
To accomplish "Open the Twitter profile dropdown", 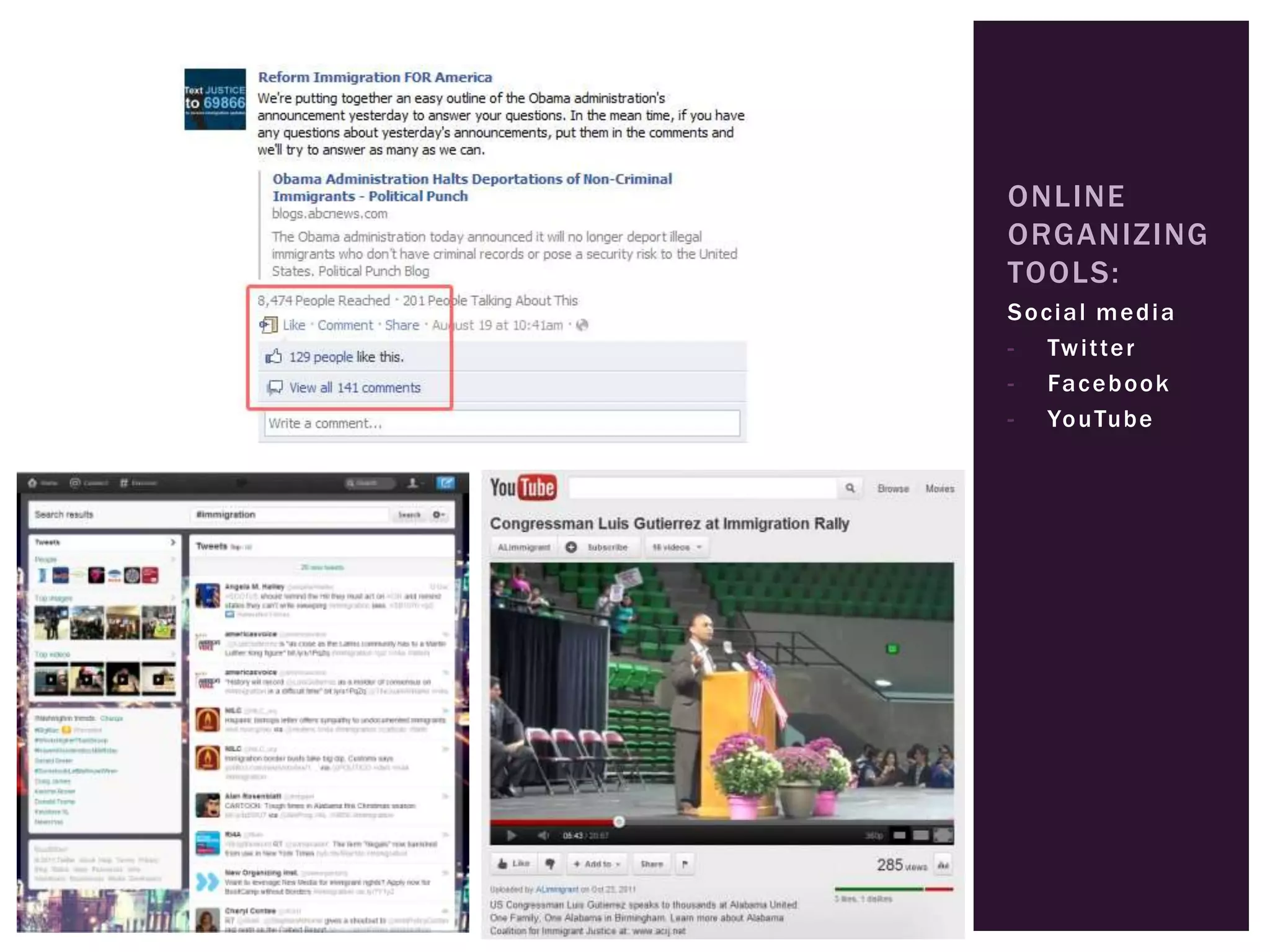I will click(415, 483).
